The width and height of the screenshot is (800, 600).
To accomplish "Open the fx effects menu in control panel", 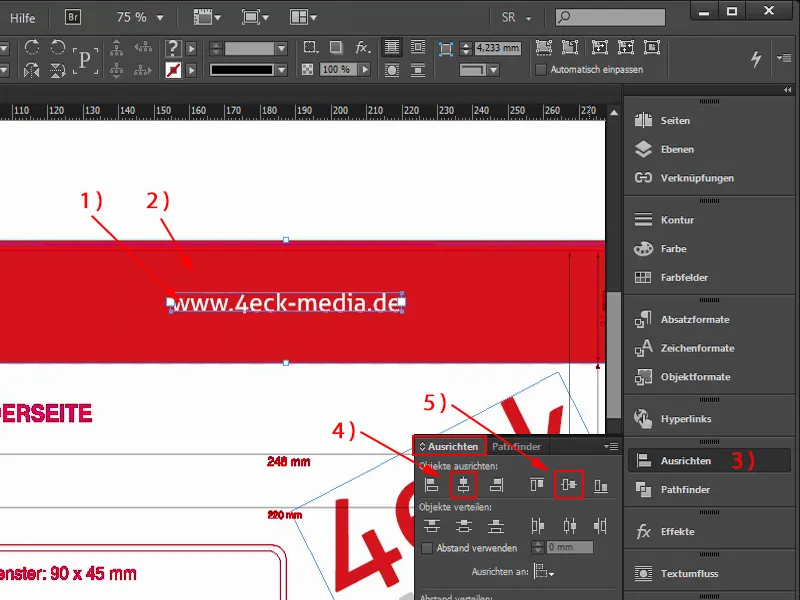I will click(x=362, y=47).
